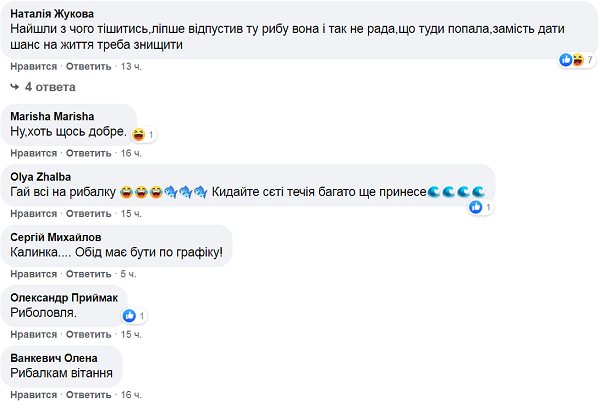The image size is (600, 413).
Task: Click the "13 ч." timestamp on Наталія's comment
Action: click(x=132, y=65)
